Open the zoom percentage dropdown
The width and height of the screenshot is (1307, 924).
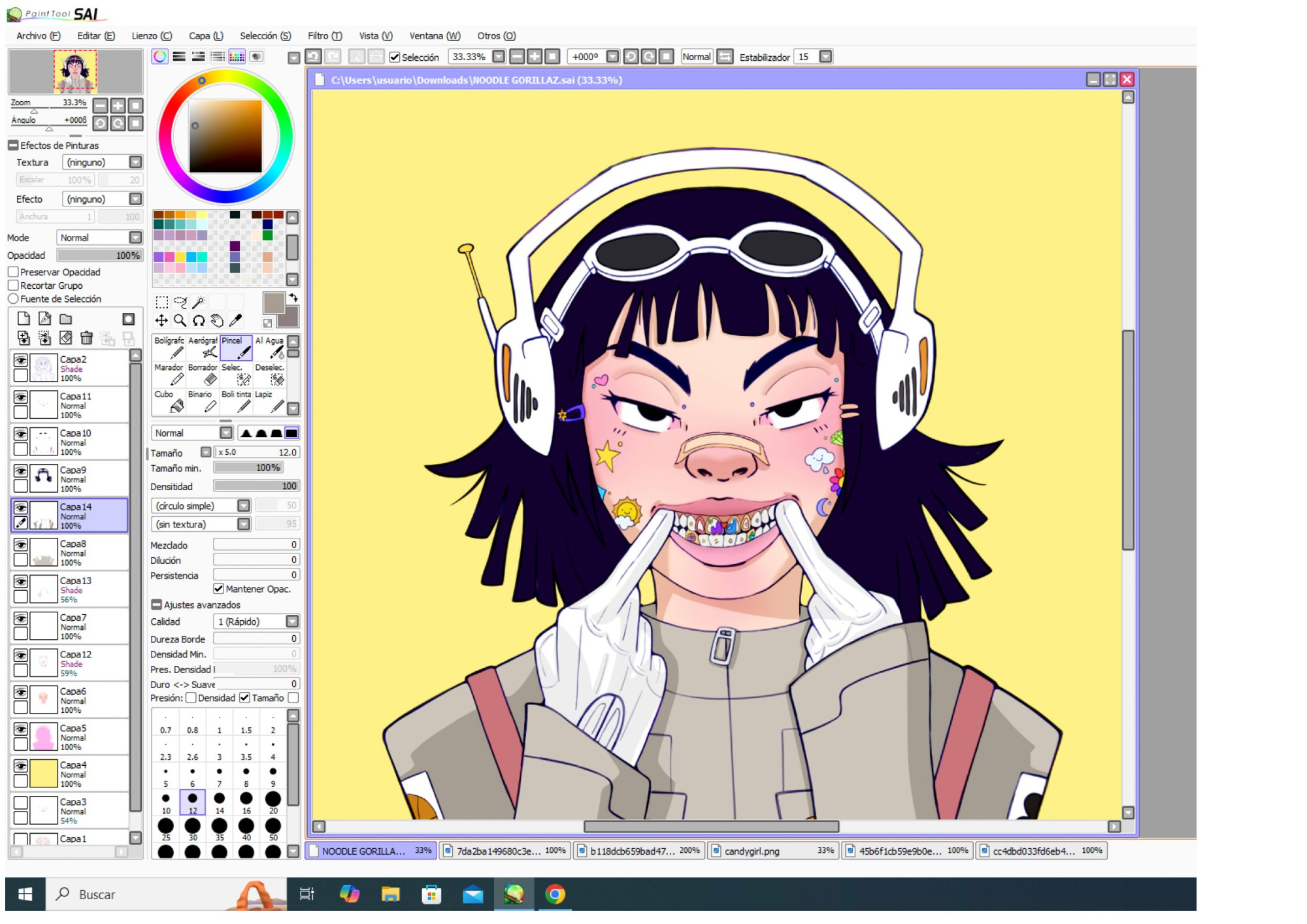(x=499, y=57)
